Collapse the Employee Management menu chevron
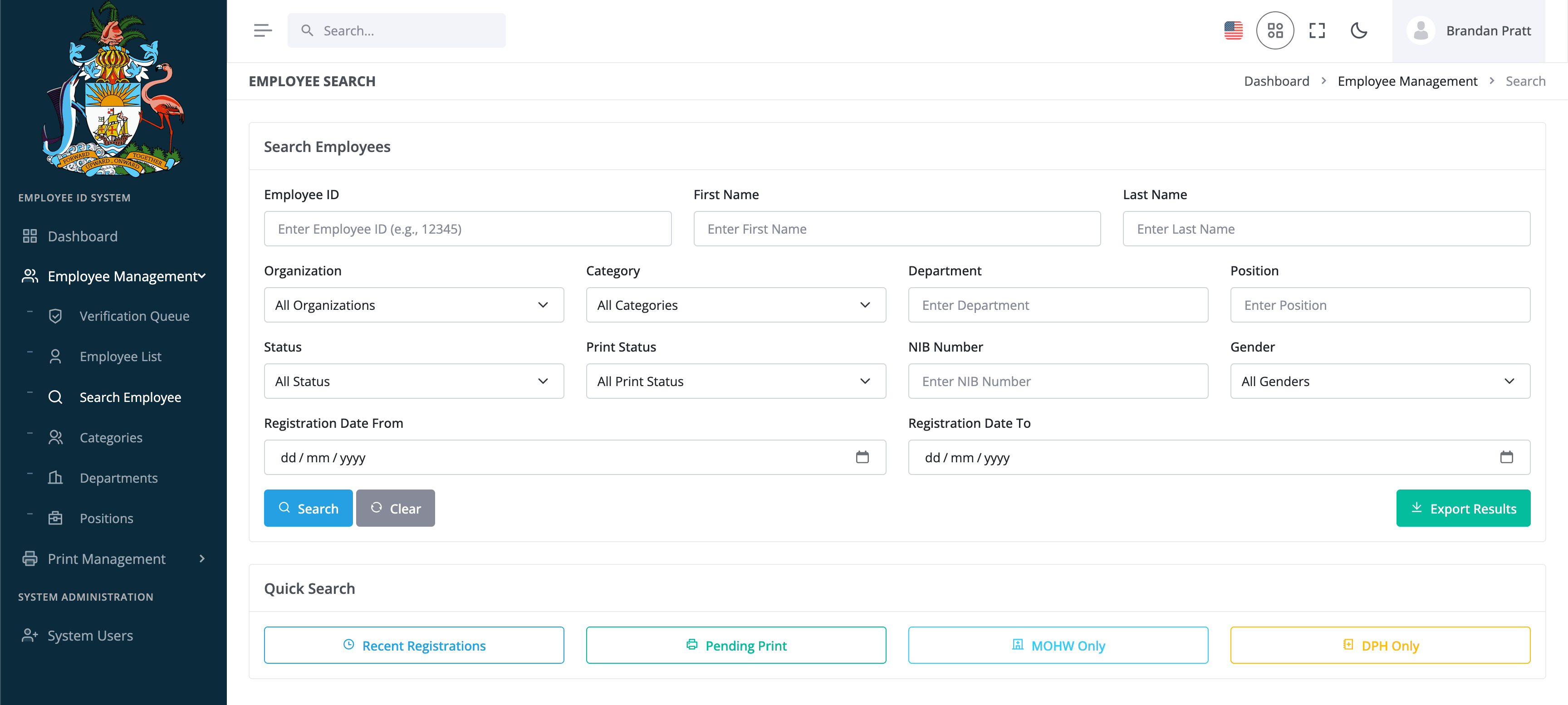This screenshot has width=1568, height=705. [x=201, y=276]
